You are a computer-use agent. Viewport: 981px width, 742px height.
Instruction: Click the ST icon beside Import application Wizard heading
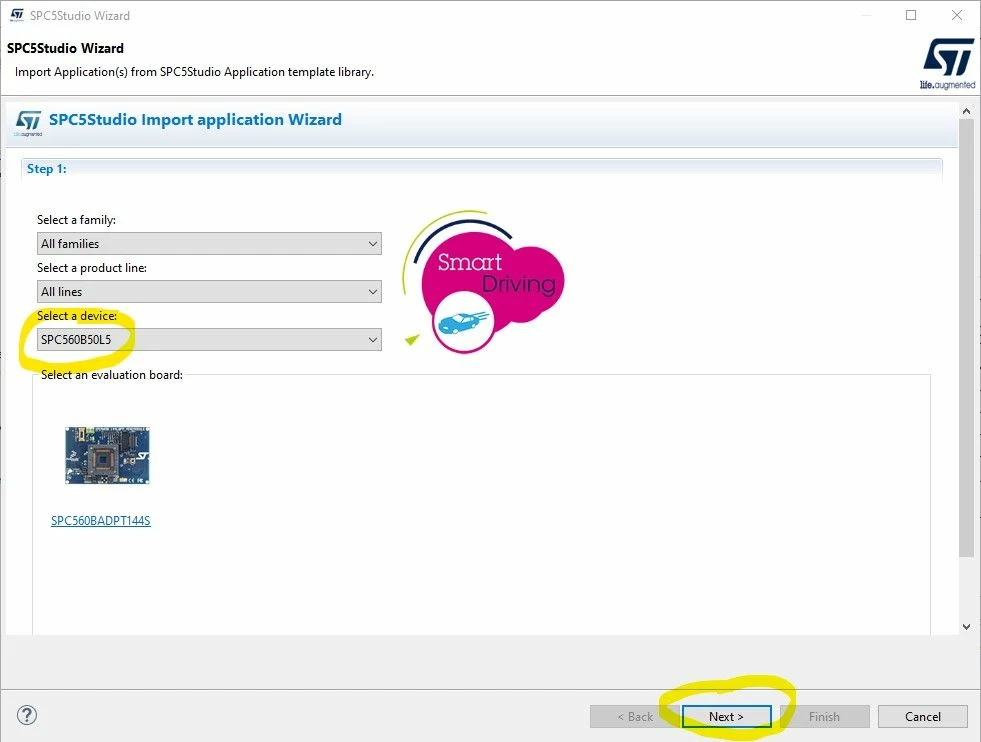[28, 121]
